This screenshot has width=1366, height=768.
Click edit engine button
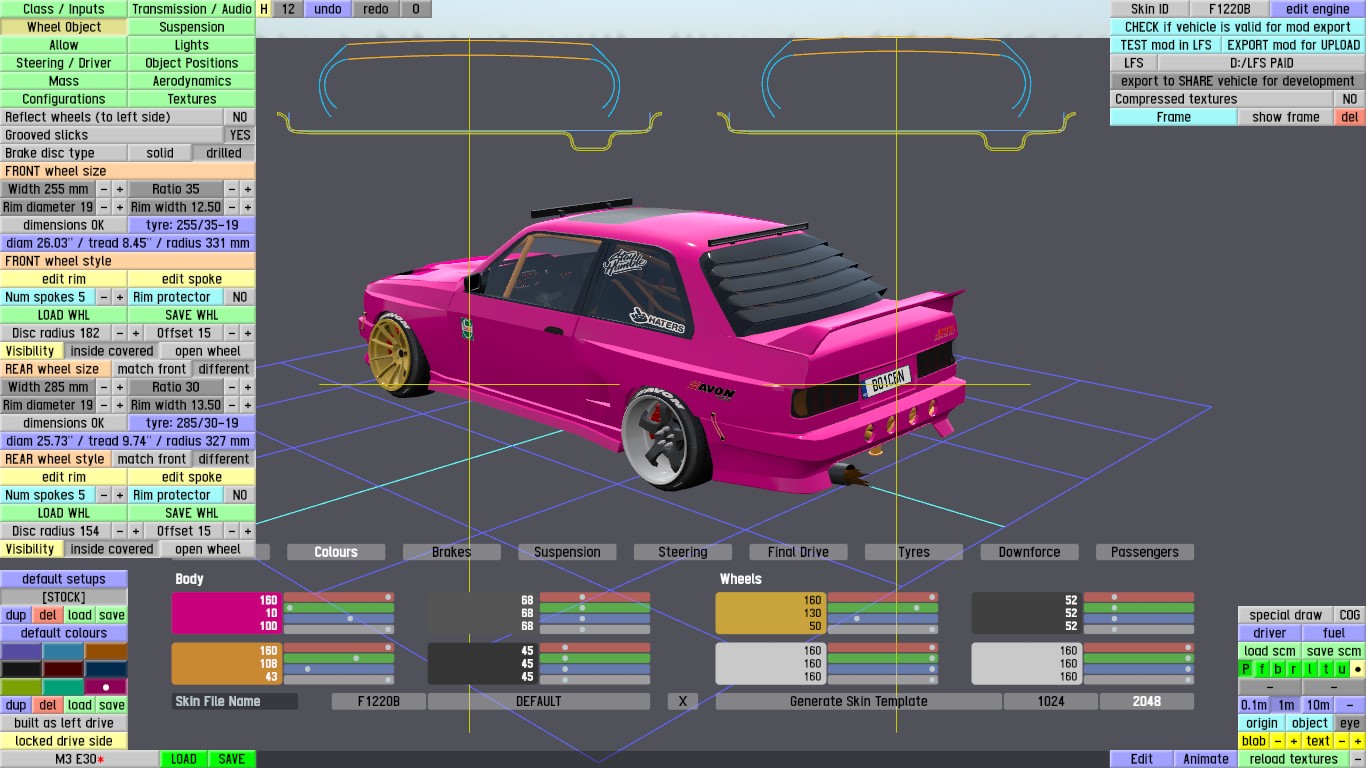point(1318,9)
